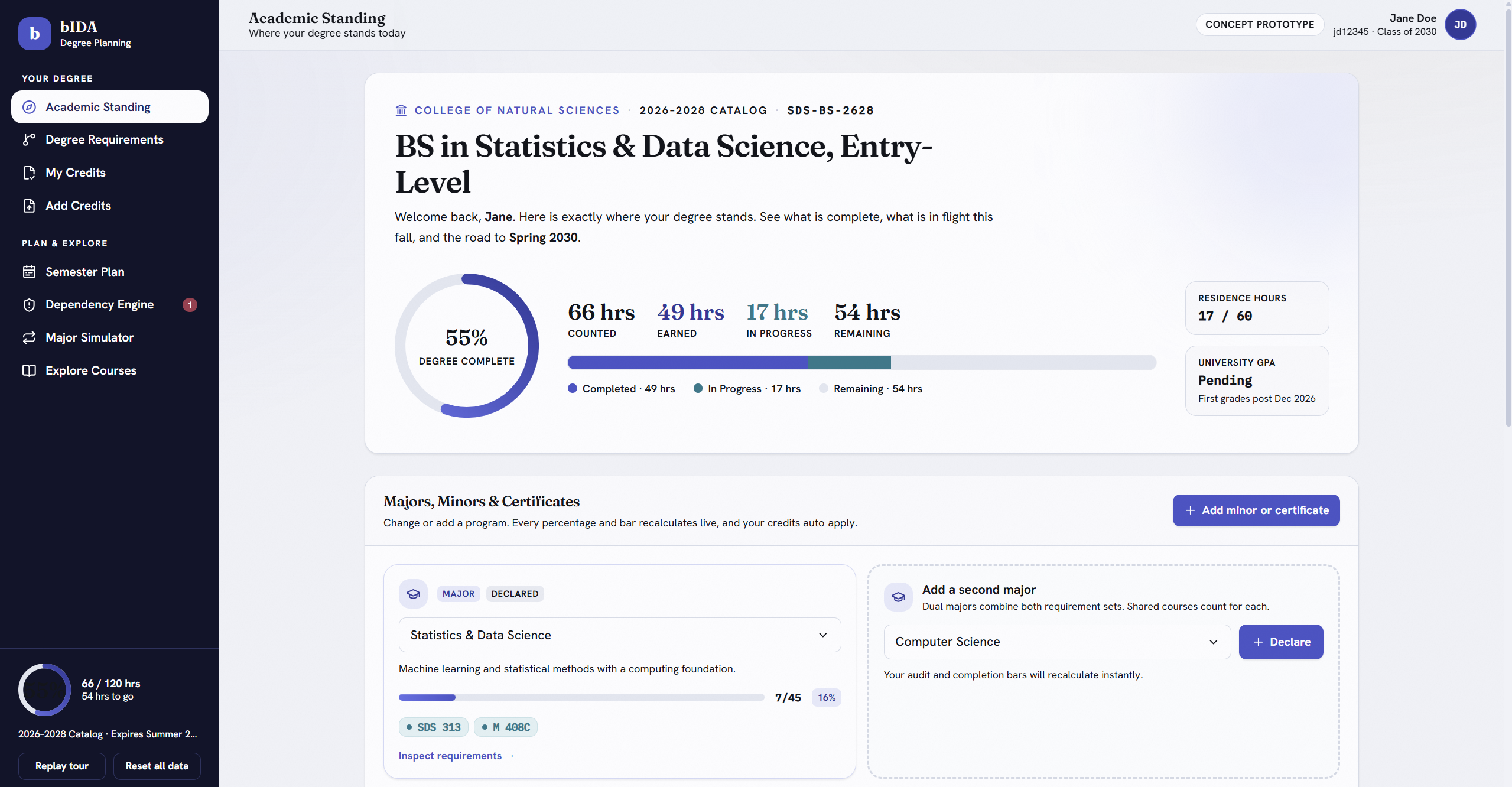Click 'Majors, Minors & Certificates' heading
This screenshot has height=787, width=1512.
pos(482,502)
